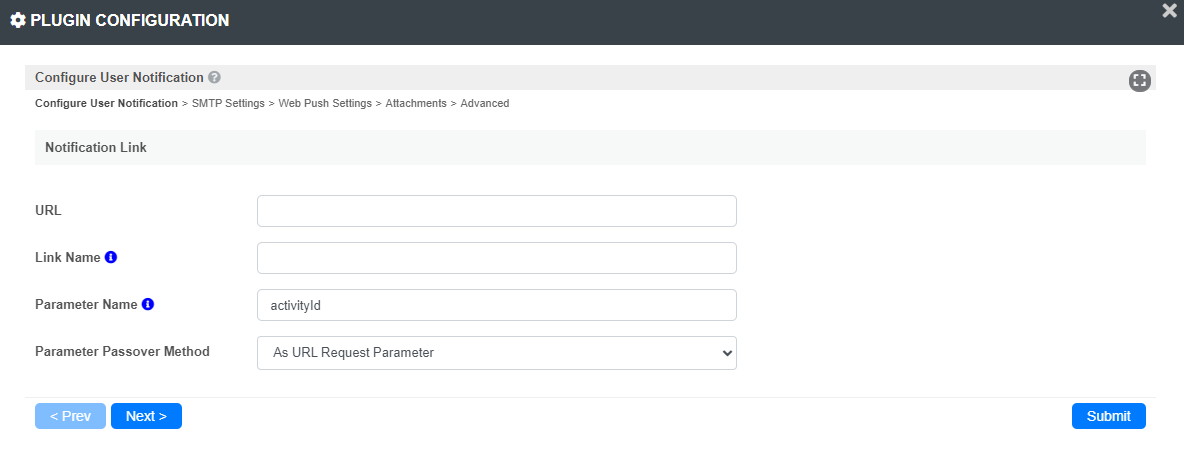Jump to the Advanced step
The height and width of the screenshot is (471, 1184).
click(485, 103)
